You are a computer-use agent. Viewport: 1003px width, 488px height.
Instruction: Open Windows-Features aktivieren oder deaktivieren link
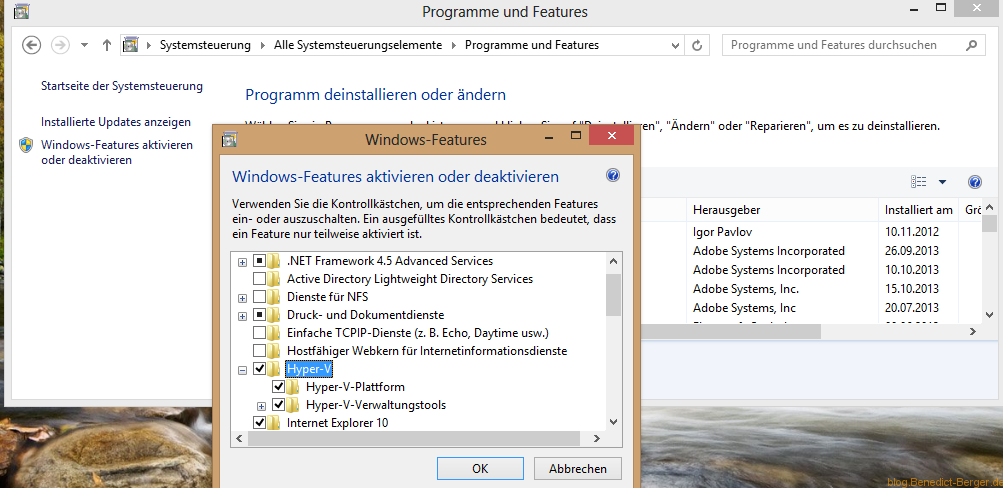[117, 152]
